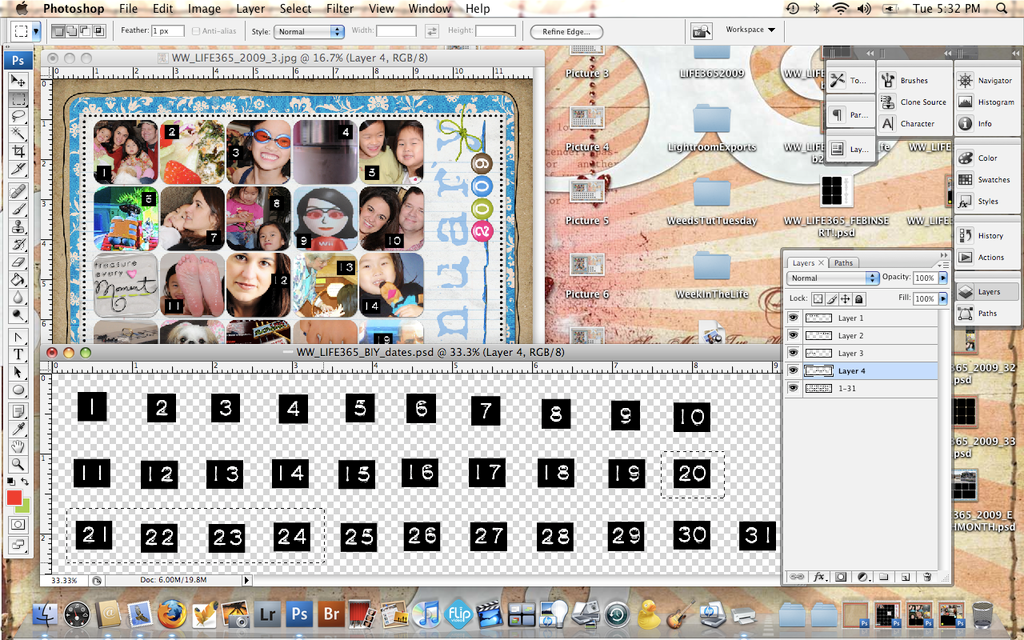Open the Actions panel
Viewport: 1024px width, 640px height.
coord(987,257)
